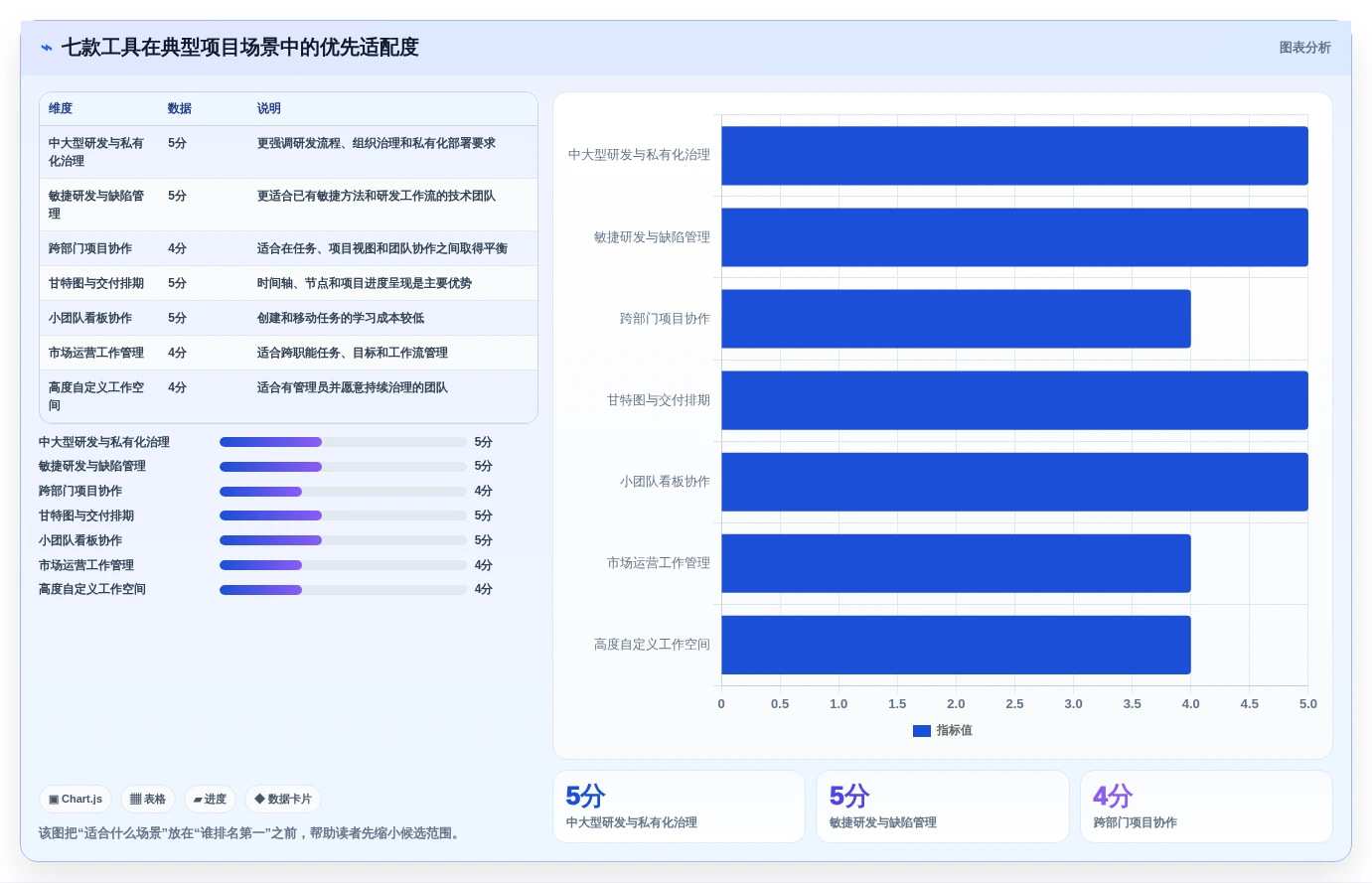Click table cell 甘特图与交付排期
Image resolution: width=1372 pixels, height=883 pixels.
(96, 283)
